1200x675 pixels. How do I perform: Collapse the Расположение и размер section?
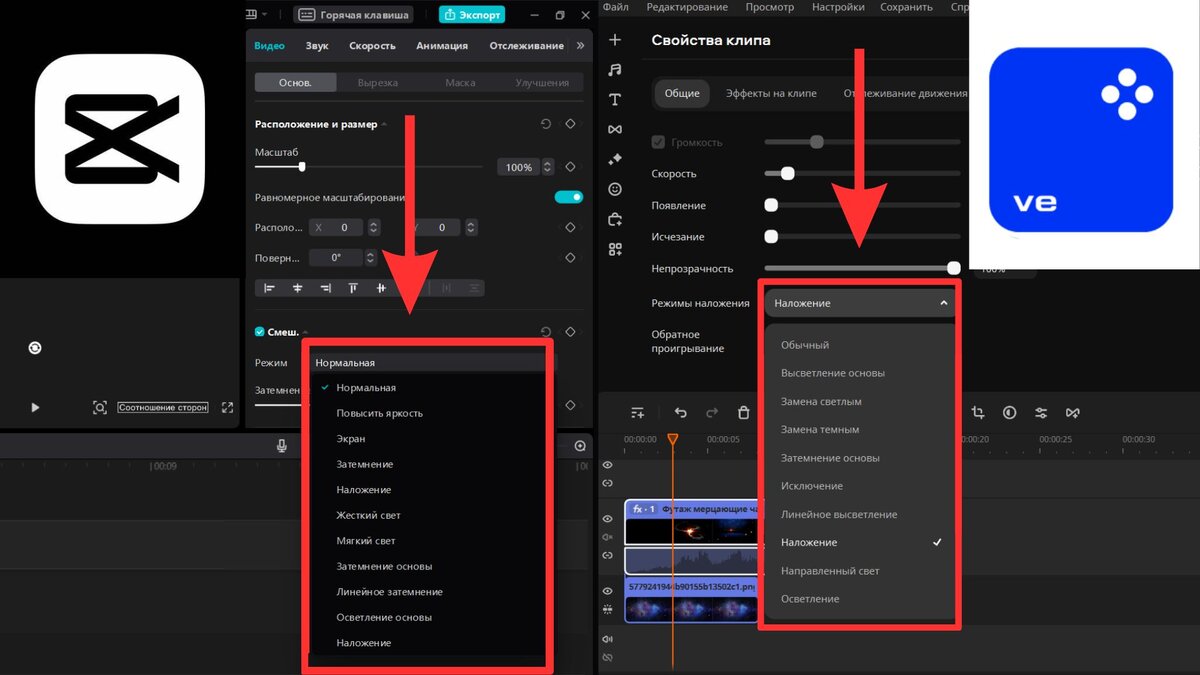[x=384, y=124]
